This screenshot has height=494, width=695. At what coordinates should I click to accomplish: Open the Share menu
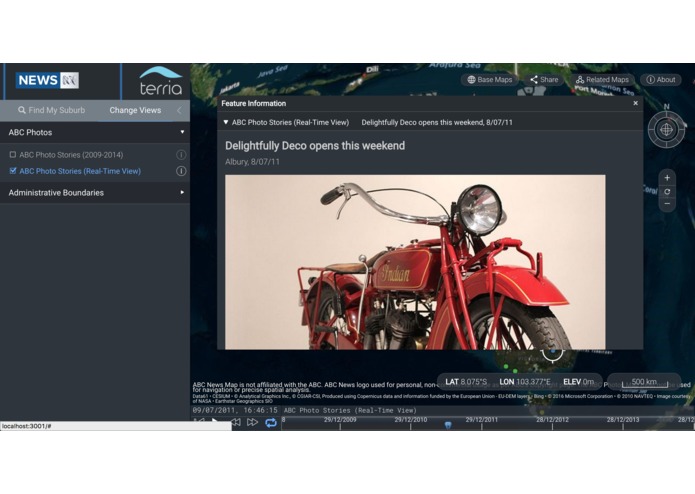pyautogui.click(x=544, y=80)
